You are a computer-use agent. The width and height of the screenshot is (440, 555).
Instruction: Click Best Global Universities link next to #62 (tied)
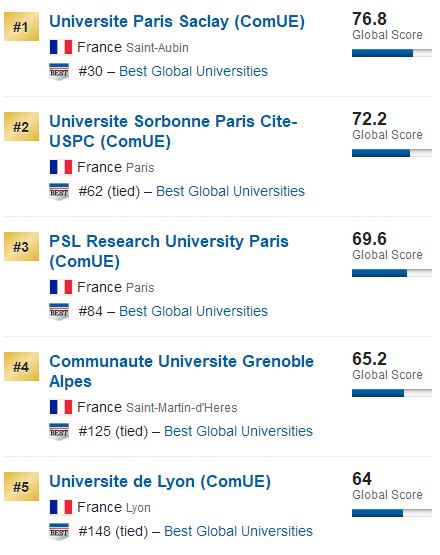click(230, 191)
